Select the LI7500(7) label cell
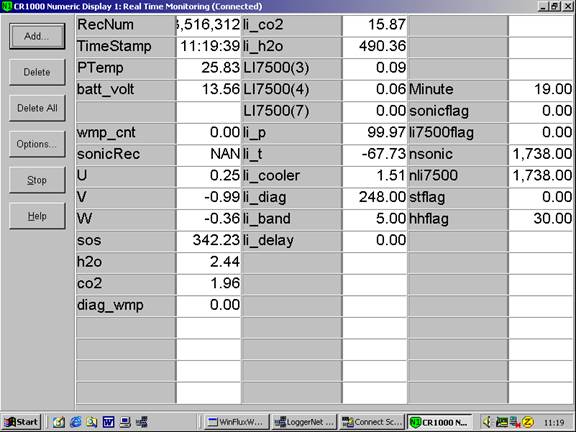 point(292,111)
